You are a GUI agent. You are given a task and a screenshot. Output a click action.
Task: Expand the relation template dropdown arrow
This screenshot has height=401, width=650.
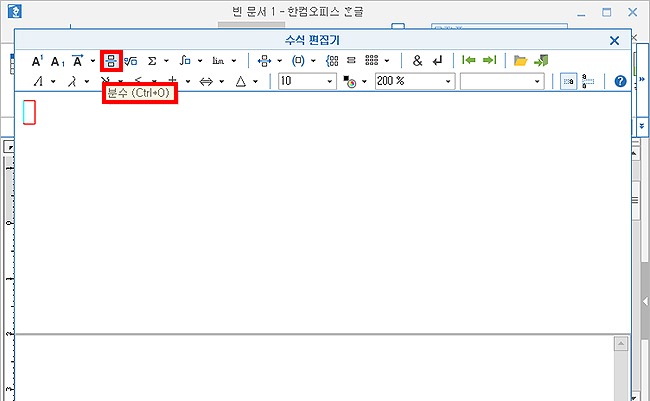(x=279, y=61)
